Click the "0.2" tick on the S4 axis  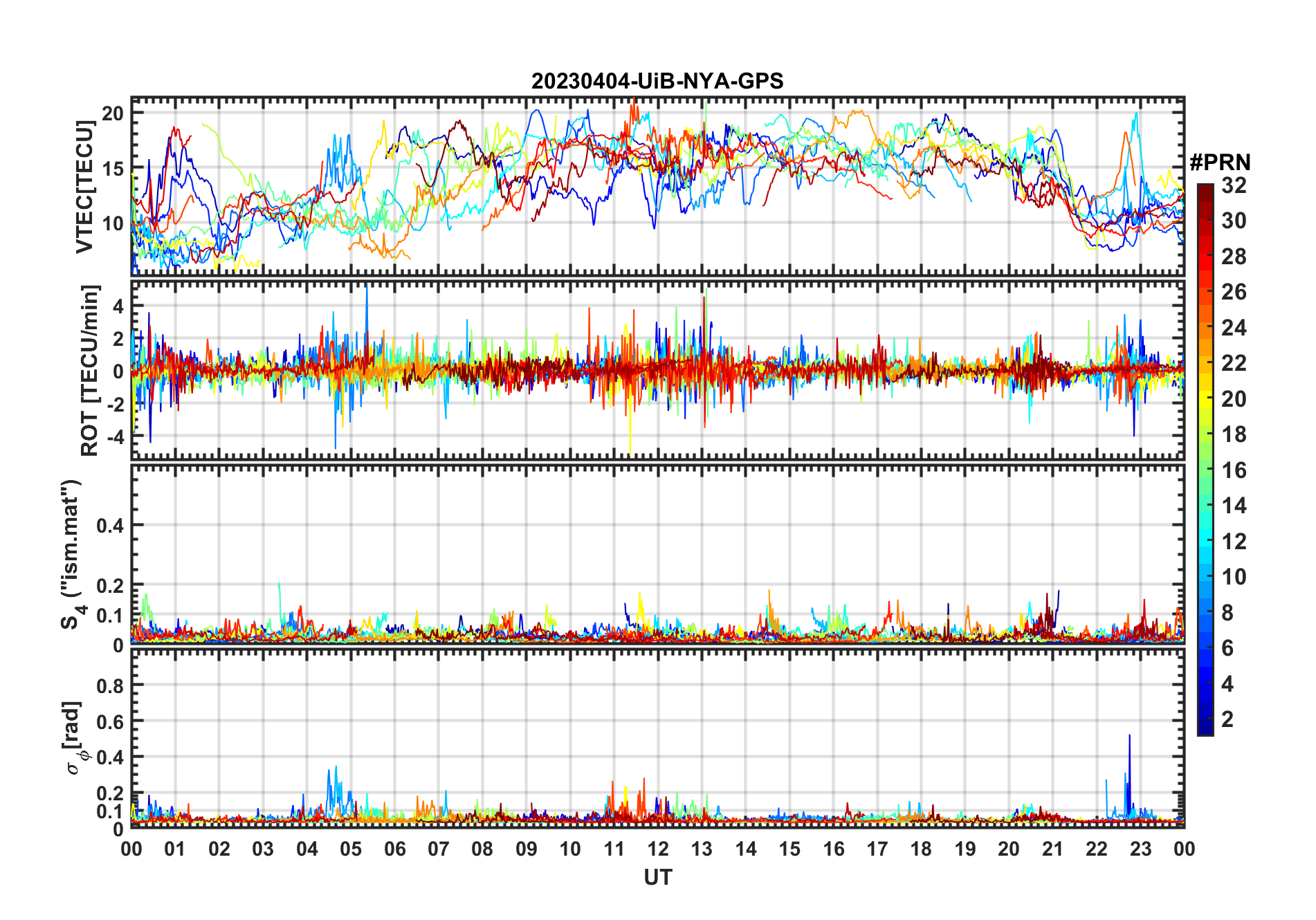(x=111, y=585)
